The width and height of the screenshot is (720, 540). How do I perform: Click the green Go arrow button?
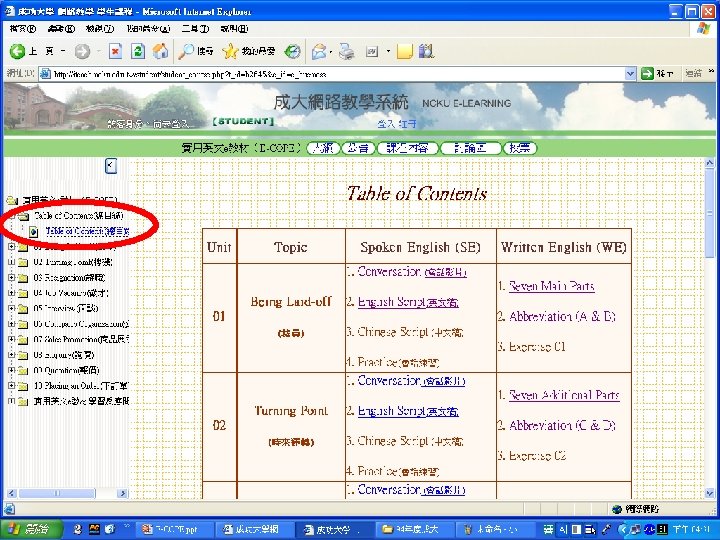(647, 73)
